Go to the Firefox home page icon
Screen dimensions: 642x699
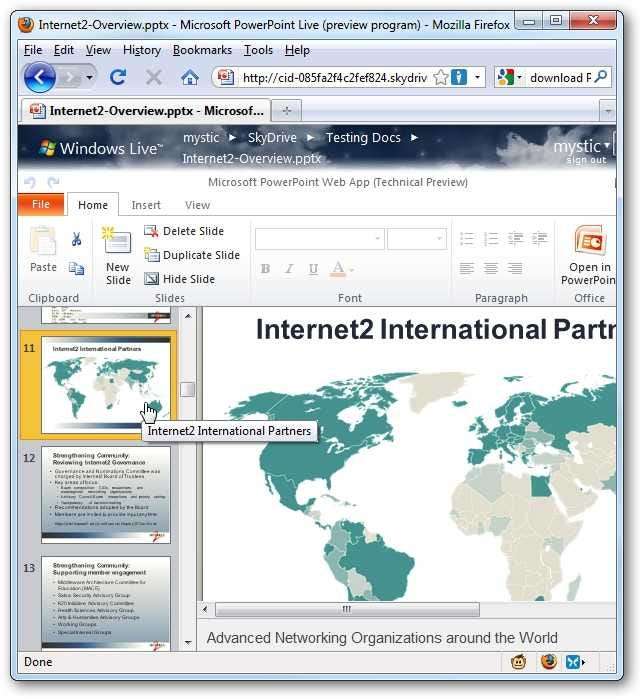190,78
